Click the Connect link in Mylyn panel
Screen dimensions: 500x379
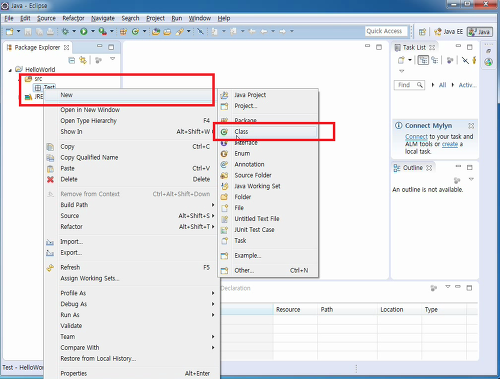click(416, 137)
